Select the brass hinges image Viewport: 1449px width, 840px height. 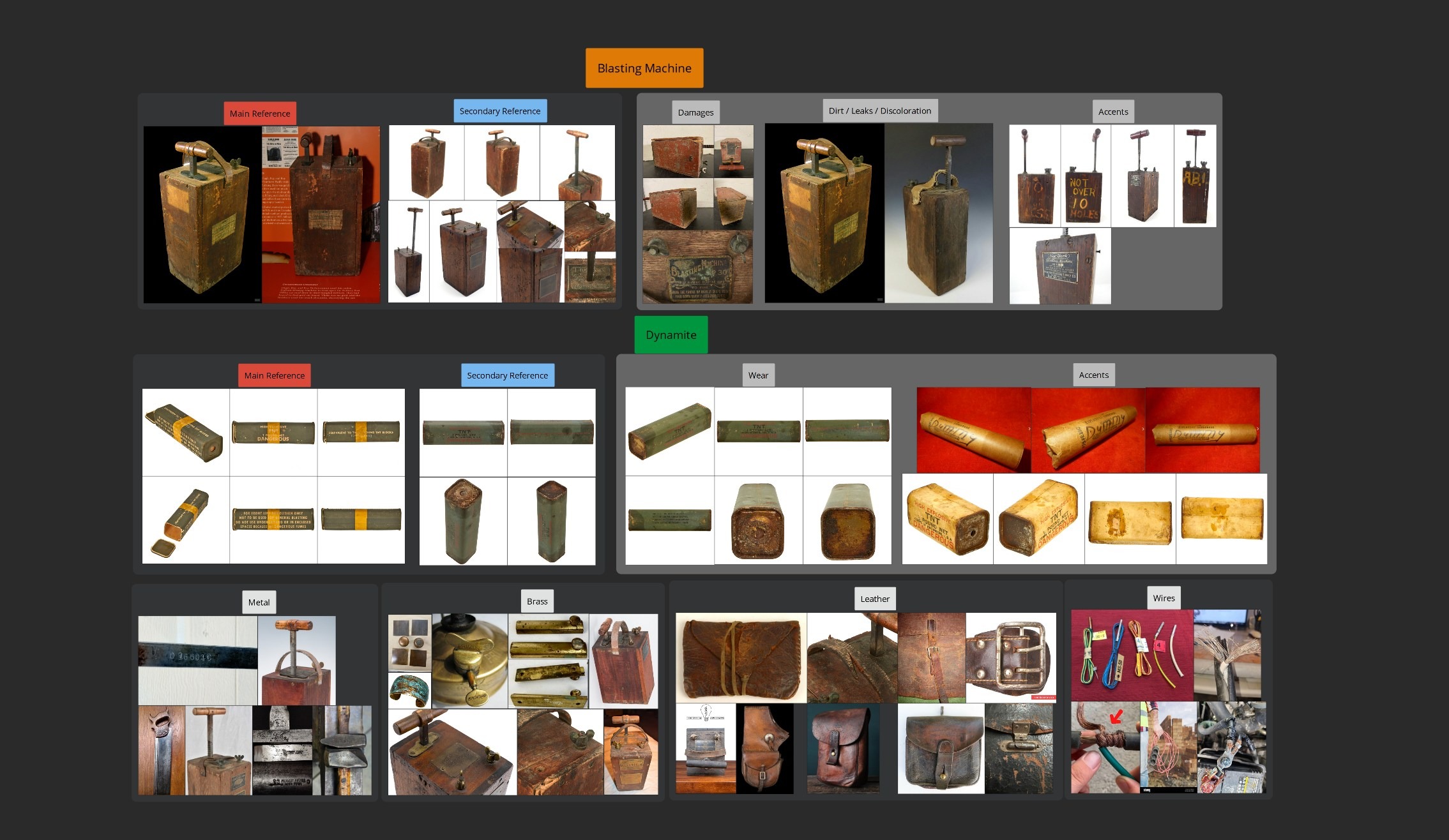point(549,661)
